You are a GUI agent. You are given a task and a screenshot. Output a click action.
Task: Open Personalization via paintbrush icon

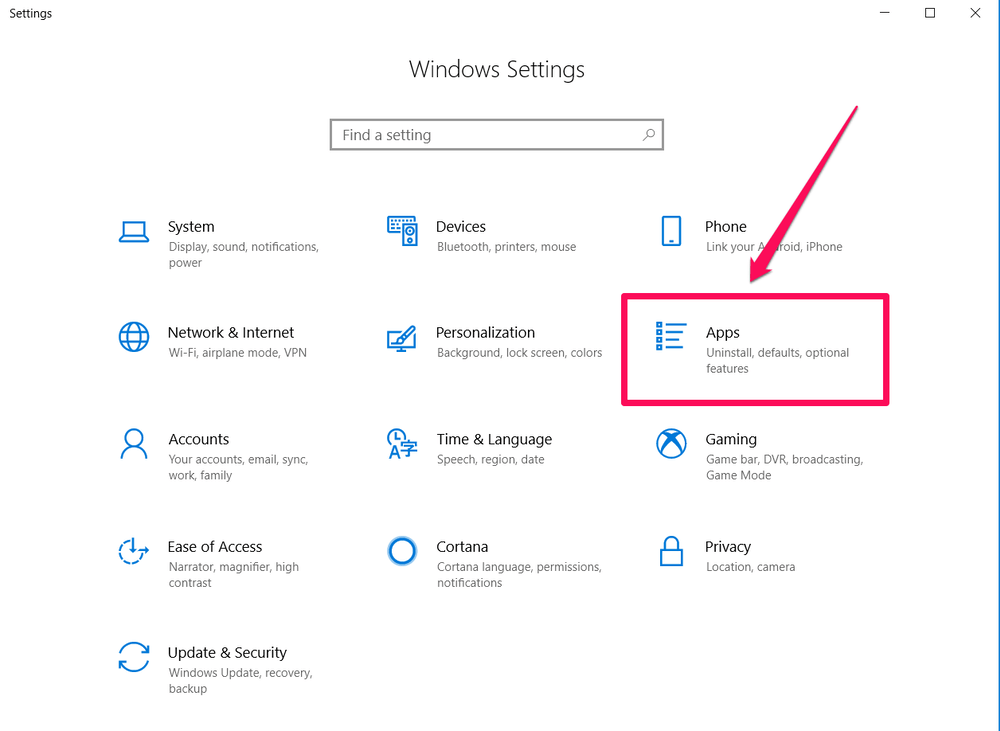pyautogui.click(x=402, y=339)
